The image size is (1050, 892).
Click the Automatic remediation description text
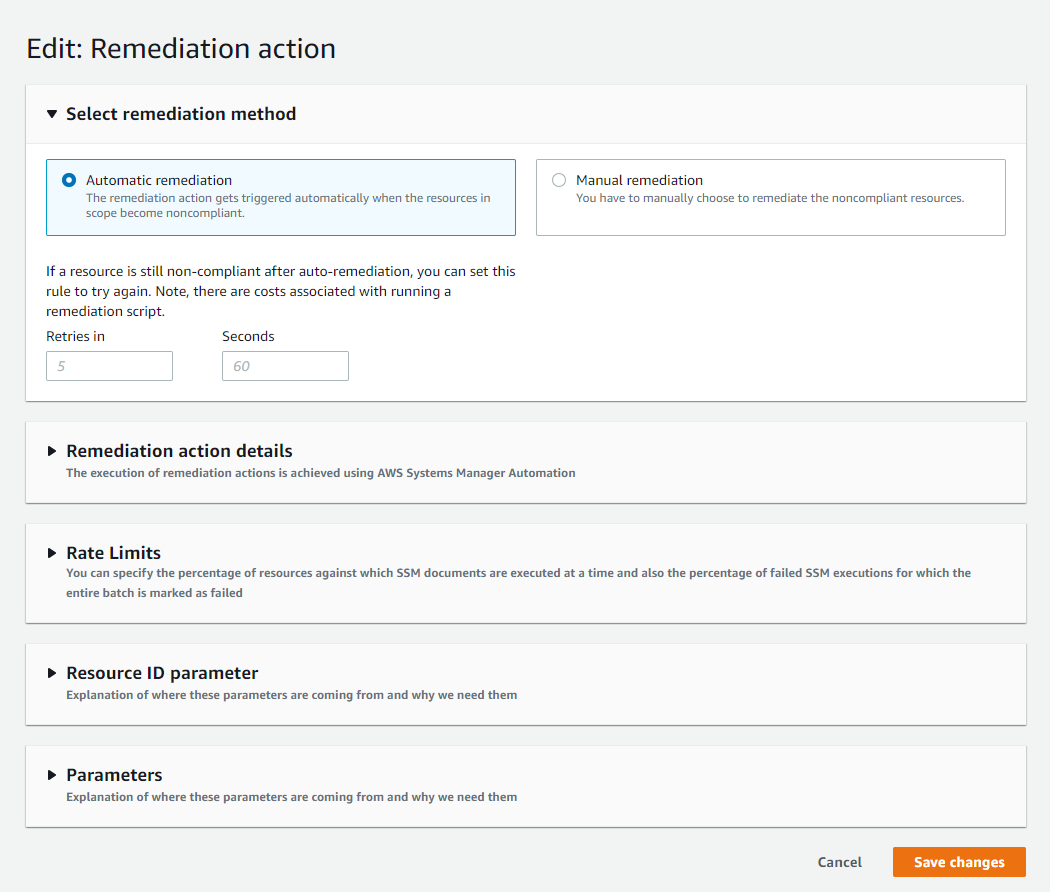pyautogui.click(x=288, y=206)
